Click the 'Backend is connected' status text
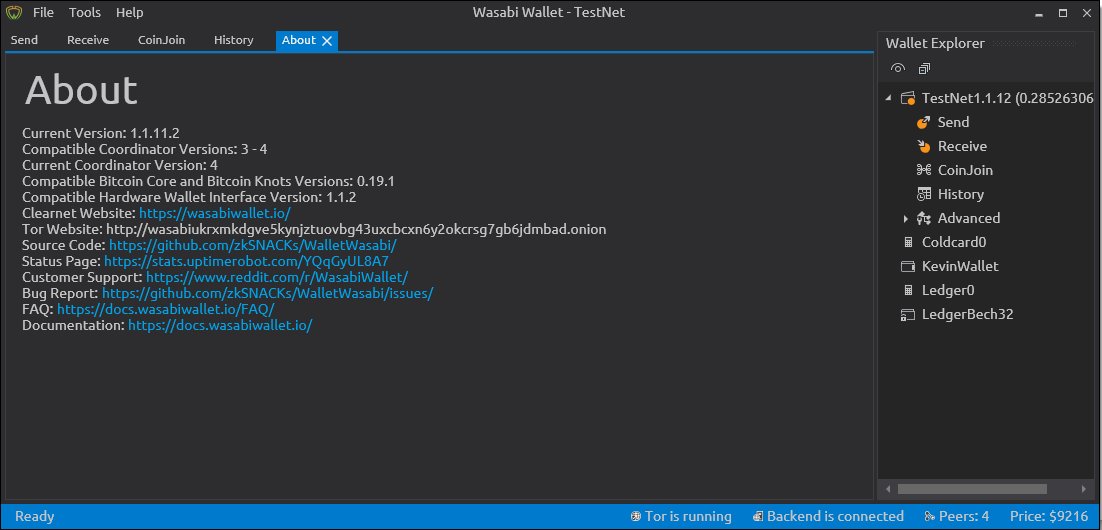1102x530 pixels. 835,517
